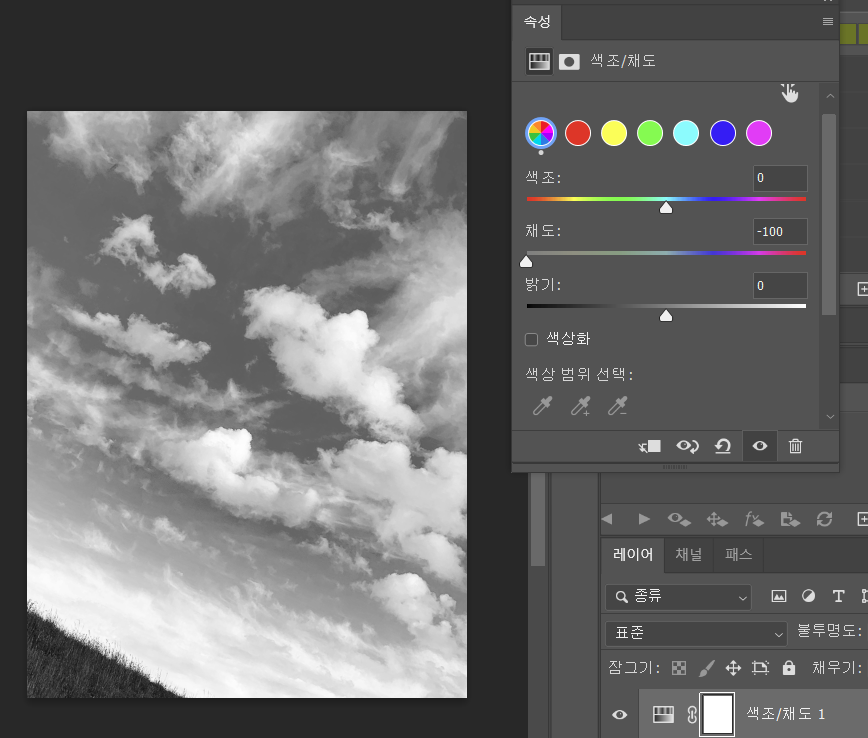Screen dimensions: 868x738
Task: Open the 표준 blend mode dropdown
Action: 697,633
